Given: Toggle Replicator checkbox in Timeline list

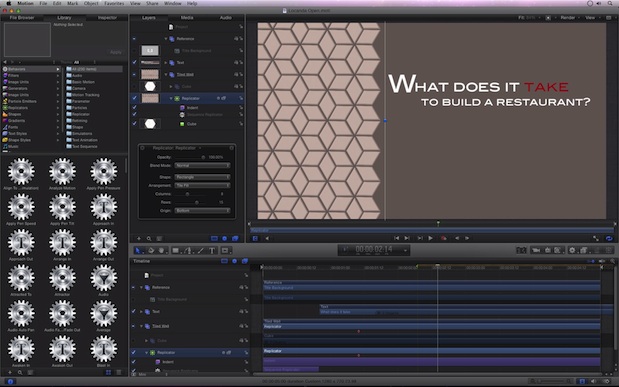Looking at the screenshot, I should click(133, 352).
